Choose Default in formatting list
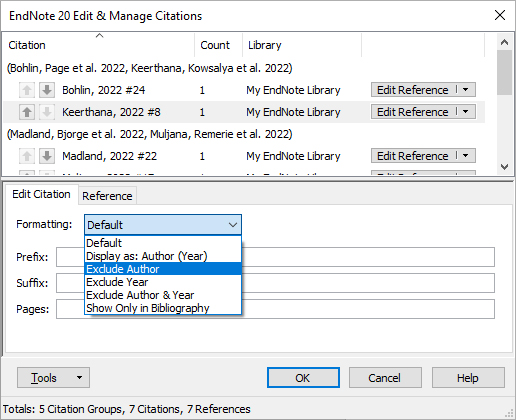The height and width of the screenshot is (420, 516). (x=163, y=243)
